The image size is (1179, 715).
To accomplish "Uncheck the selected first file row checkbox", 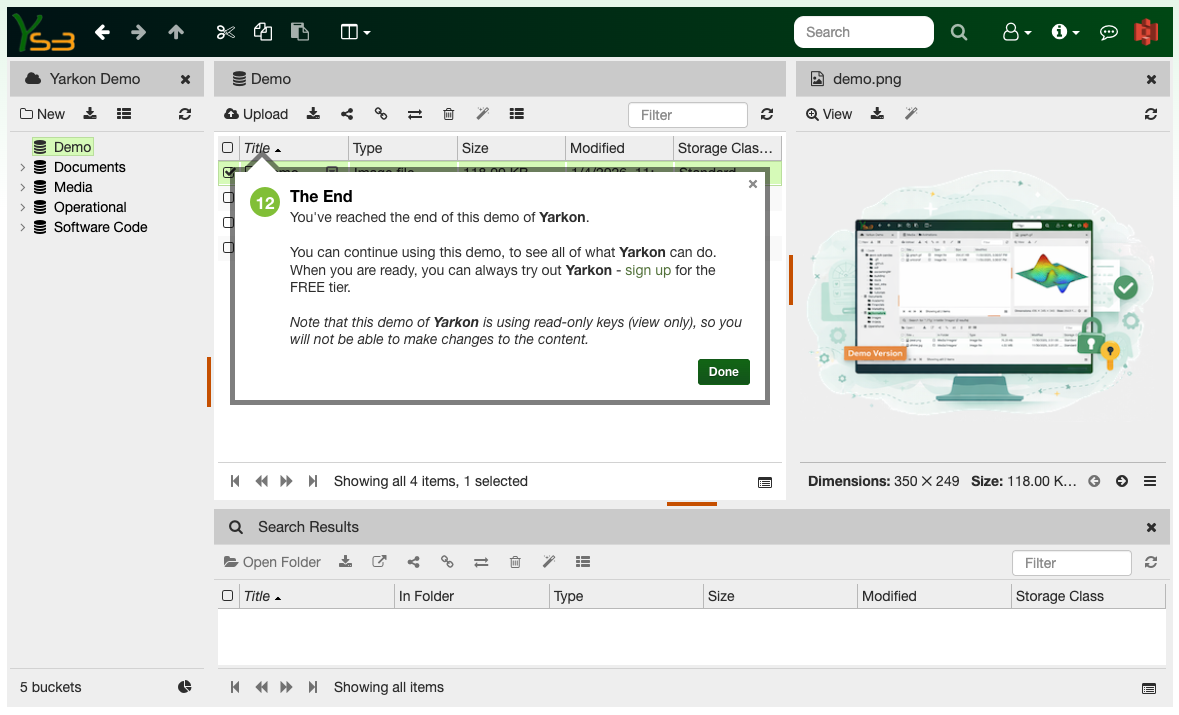I will click(x=227, y=173).
